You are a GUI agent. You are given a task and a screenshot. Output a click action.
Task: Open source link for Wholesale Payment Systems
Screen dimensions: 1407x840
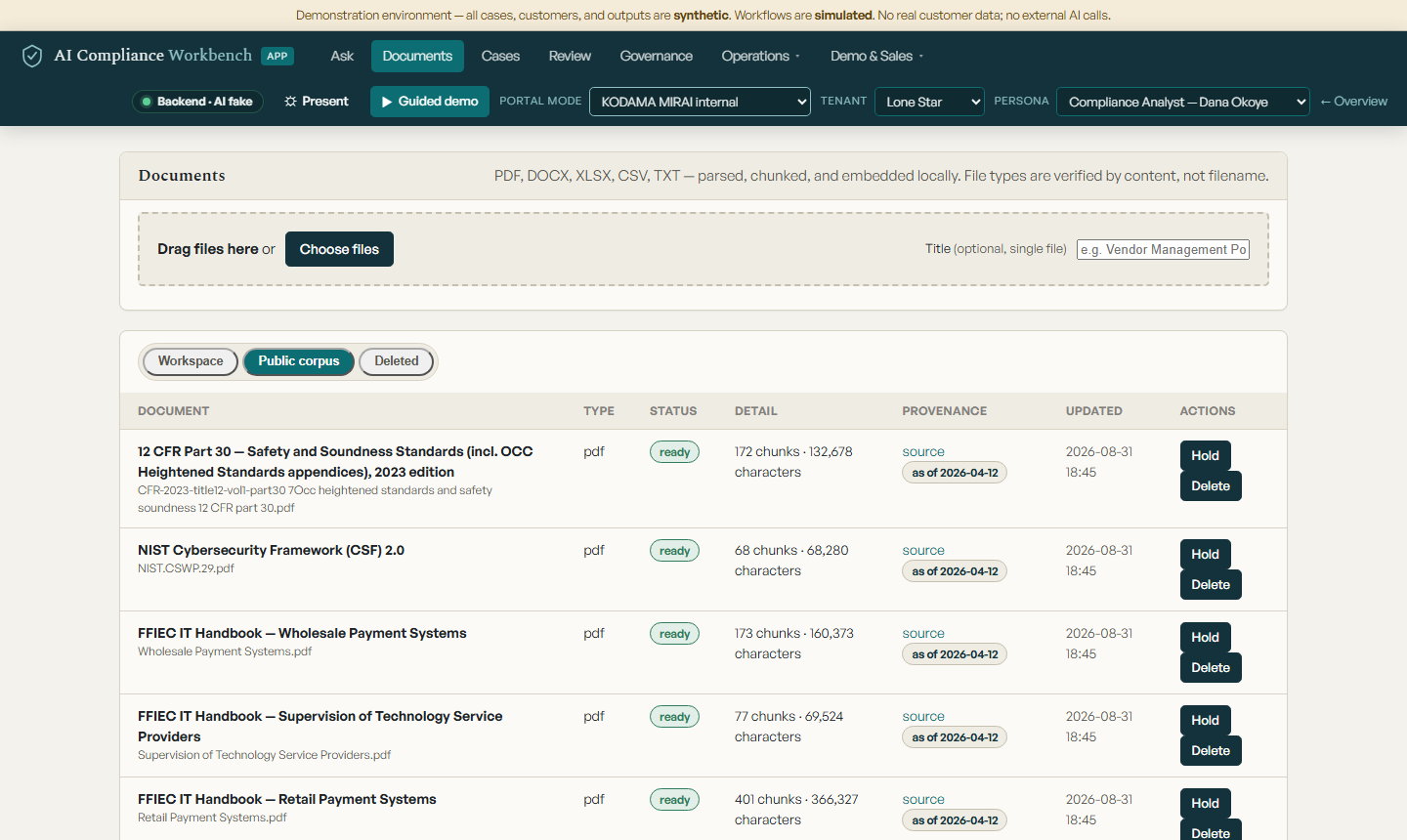pos(923,634)
